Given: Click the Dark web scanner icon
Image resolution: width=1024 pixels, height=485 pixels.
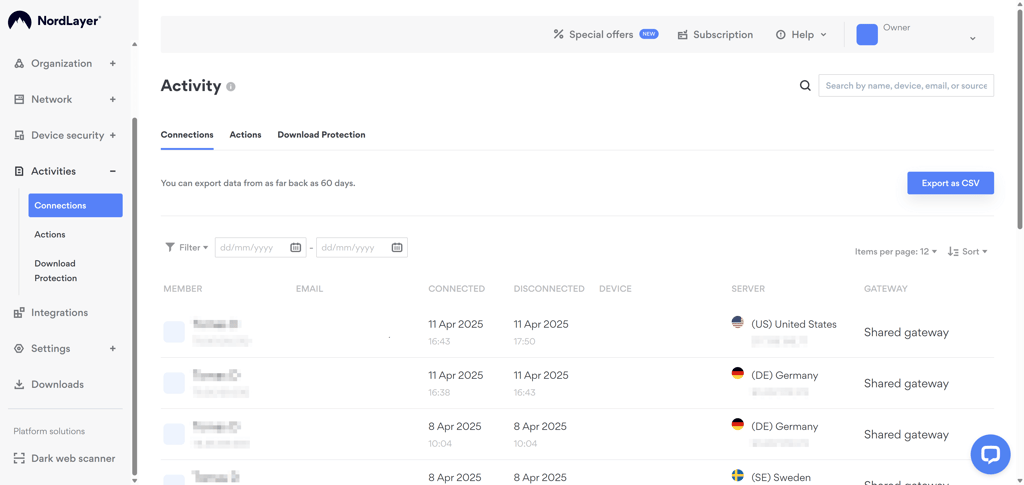Looking at the screenshot, I should pyautogui.click(x=19, y=458).
